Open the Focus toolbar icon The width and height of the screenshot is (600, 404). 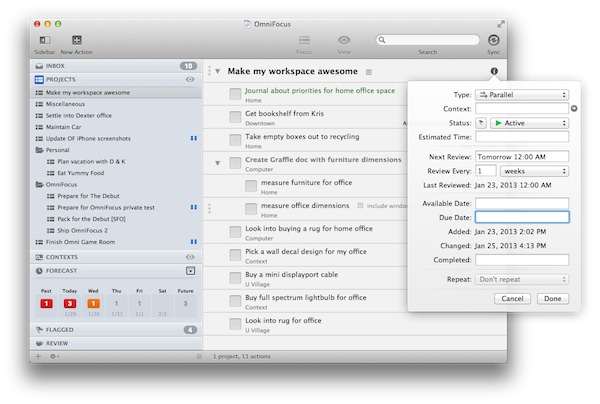305,40
